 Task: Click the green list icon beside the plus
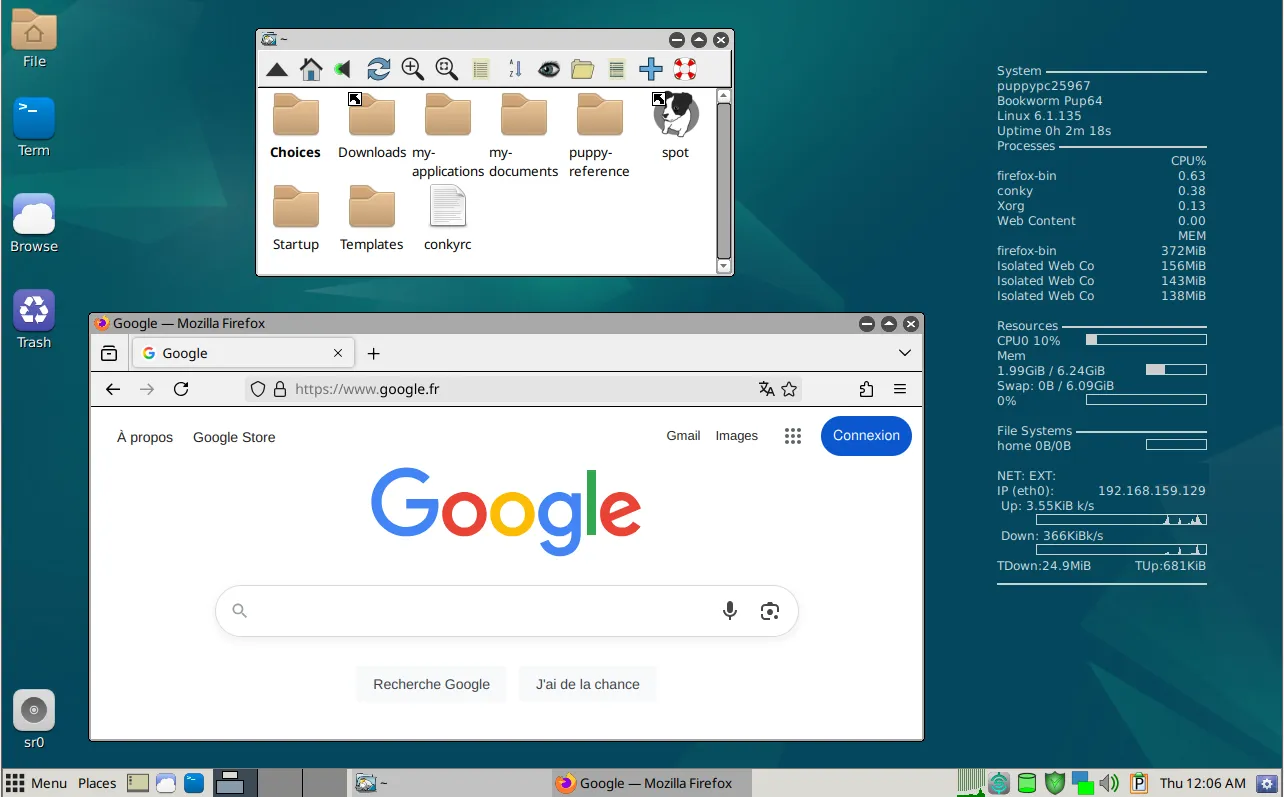pyautogui.click(x=617, y=69)
